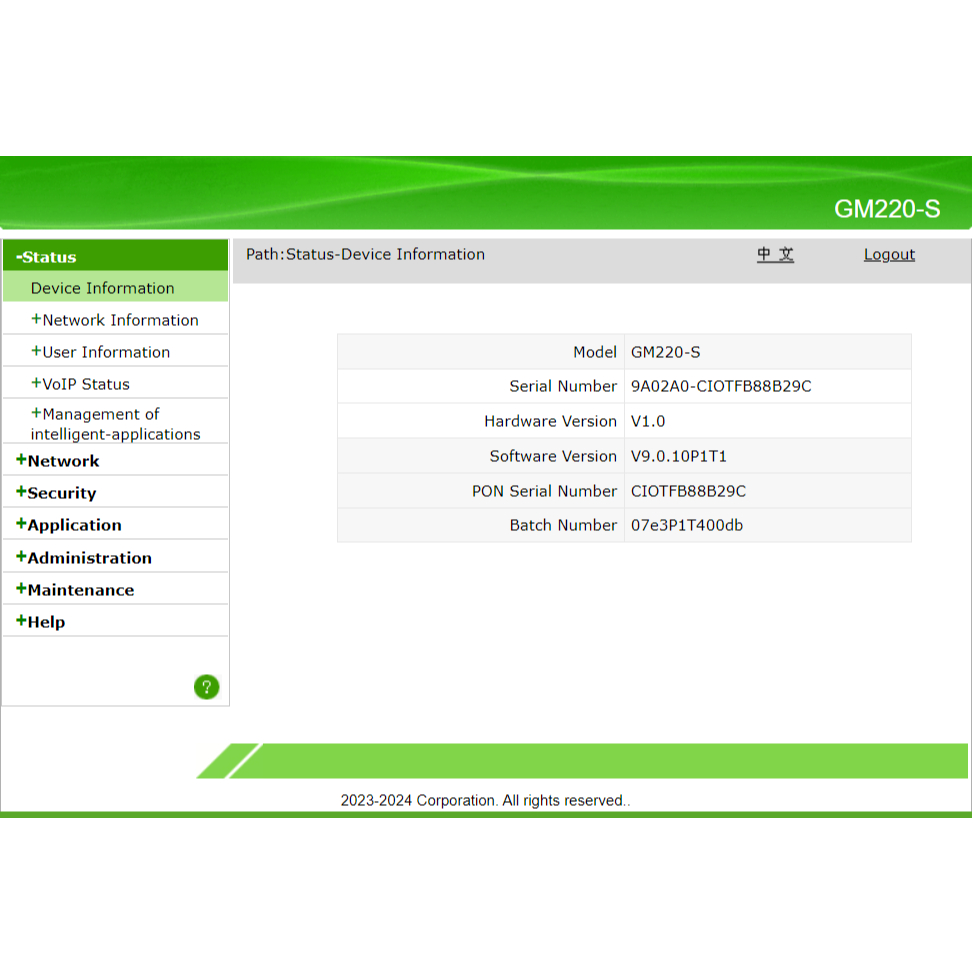Image resolution: width=973 pixels, height=973 pixels.
Task: Expand VoIP Status submenu
Action: [x=81, y=384]
